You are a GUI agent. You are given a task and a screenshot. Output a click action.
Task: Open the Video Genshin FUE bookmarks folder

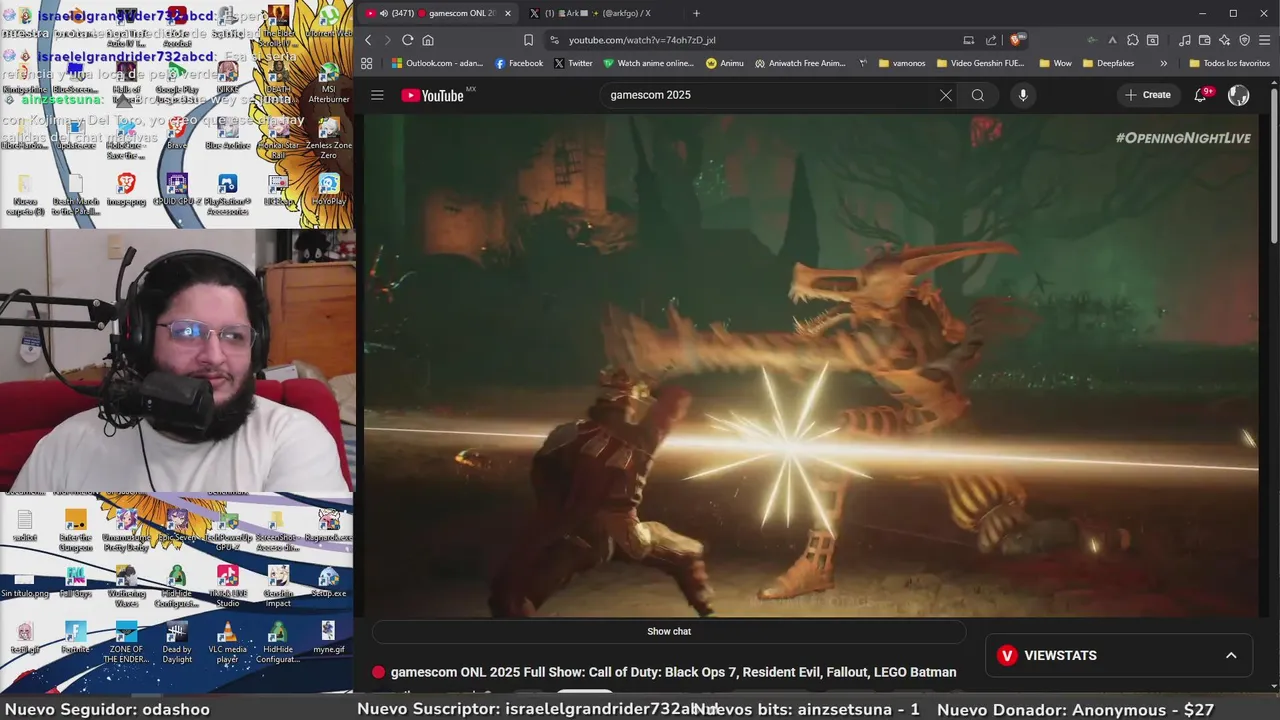coord(982,63)
